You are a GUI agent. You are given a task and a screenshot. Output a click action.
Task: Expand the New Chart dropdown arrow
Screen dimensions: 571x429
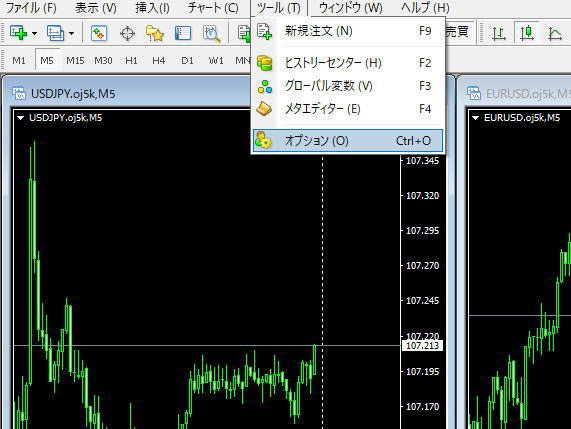coord(34,34)
